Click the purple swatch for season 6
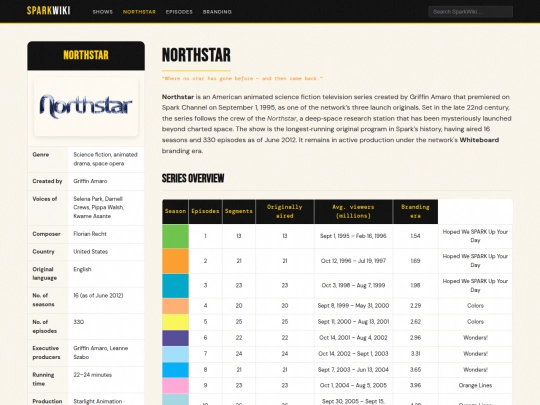The width and height of the screenshot is (540, 405). pyautogui.click(x=175, y=338)
